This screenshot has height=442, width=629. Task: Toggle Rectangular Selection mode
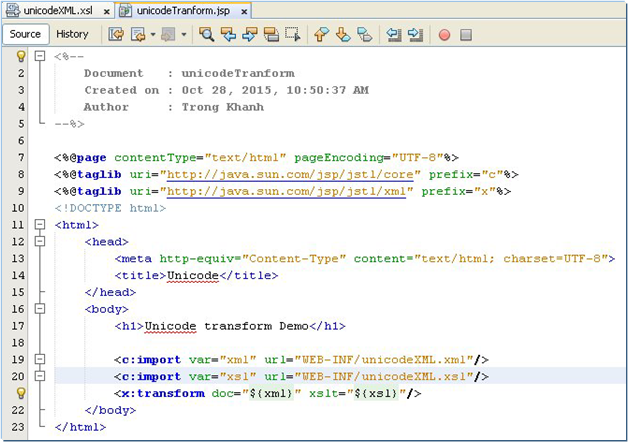coord(292,34)
